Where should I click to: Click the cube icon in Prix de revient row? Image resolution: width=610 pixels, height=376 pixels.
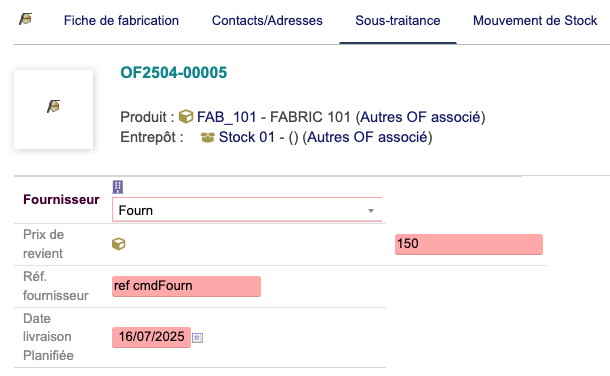(119, 244)
